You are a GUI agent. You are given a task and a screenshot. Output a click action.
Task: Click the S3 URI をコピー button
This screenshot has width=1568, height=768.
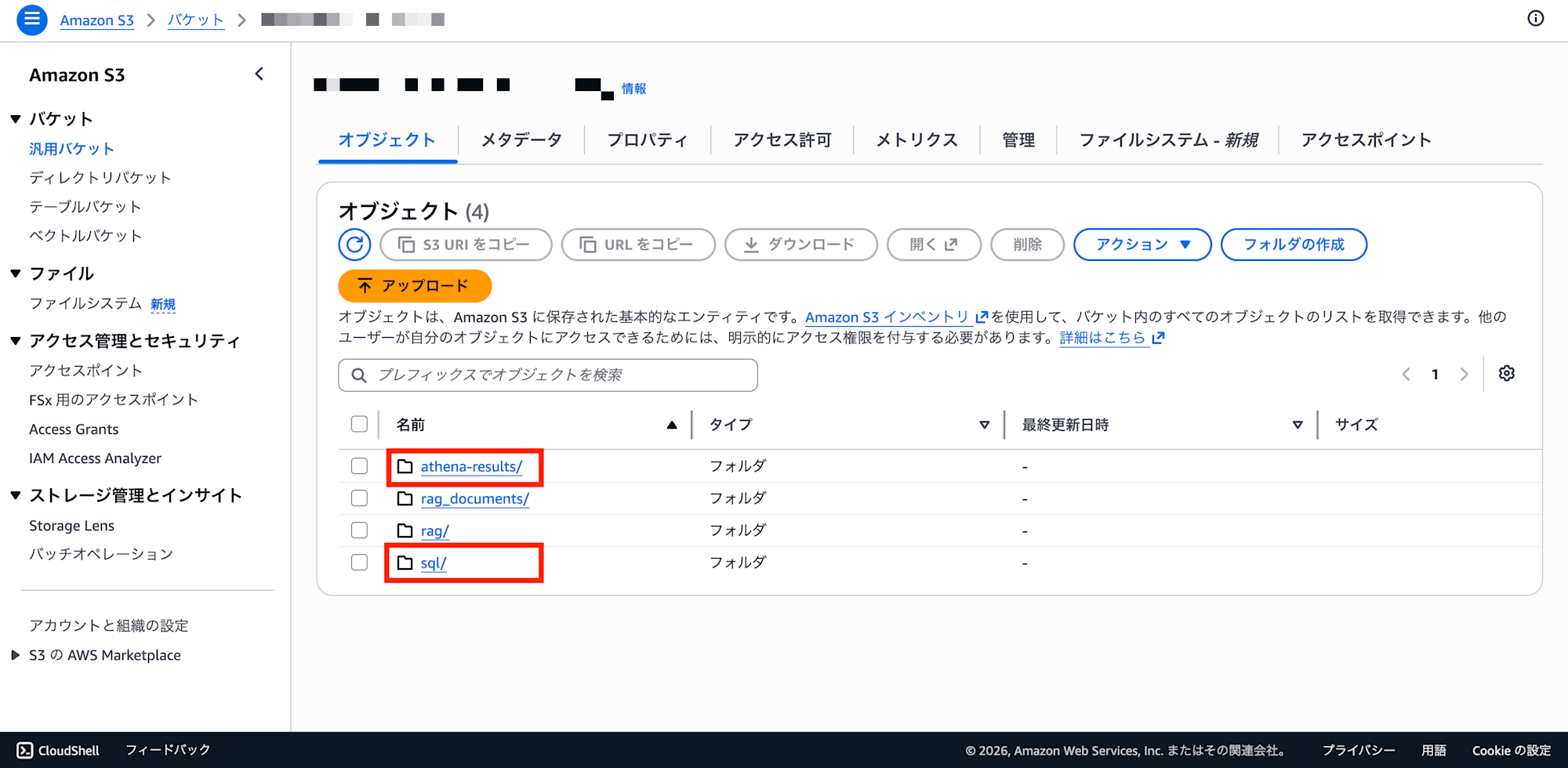(x=466, y=245)
